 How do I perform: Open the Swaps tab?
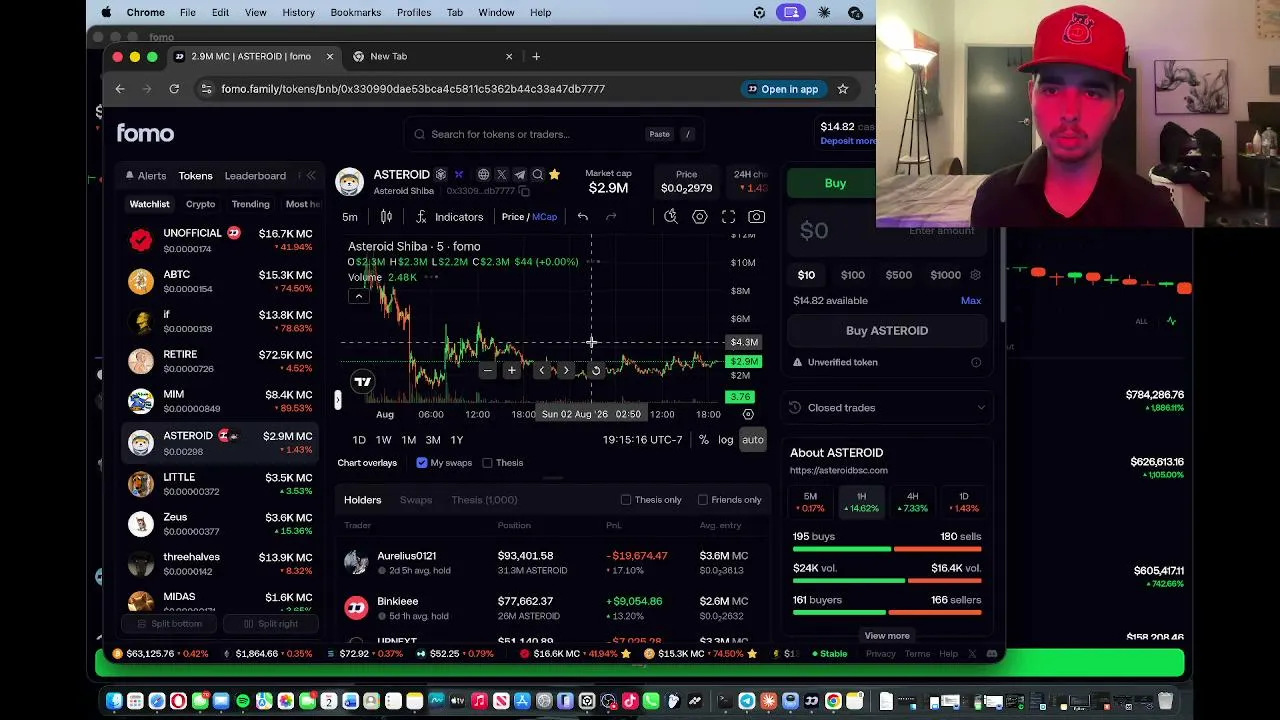[416, 500]
